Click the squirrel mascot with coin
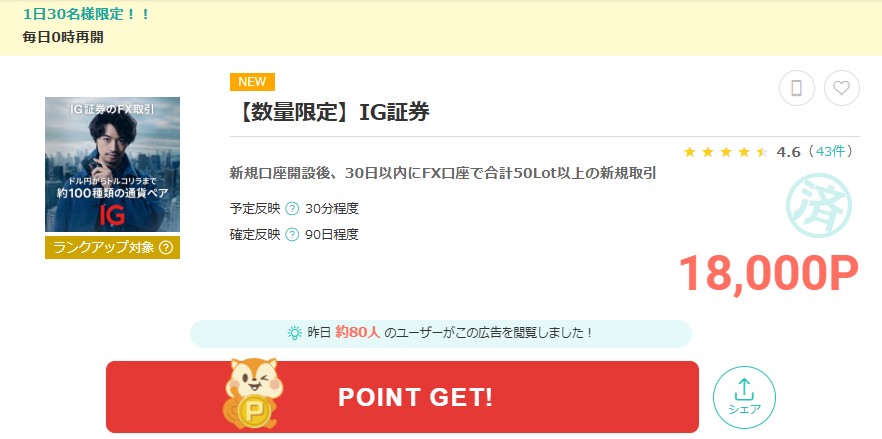Viewport: 882px width, 439px height. pyautogui.click(x=251, y=393)
